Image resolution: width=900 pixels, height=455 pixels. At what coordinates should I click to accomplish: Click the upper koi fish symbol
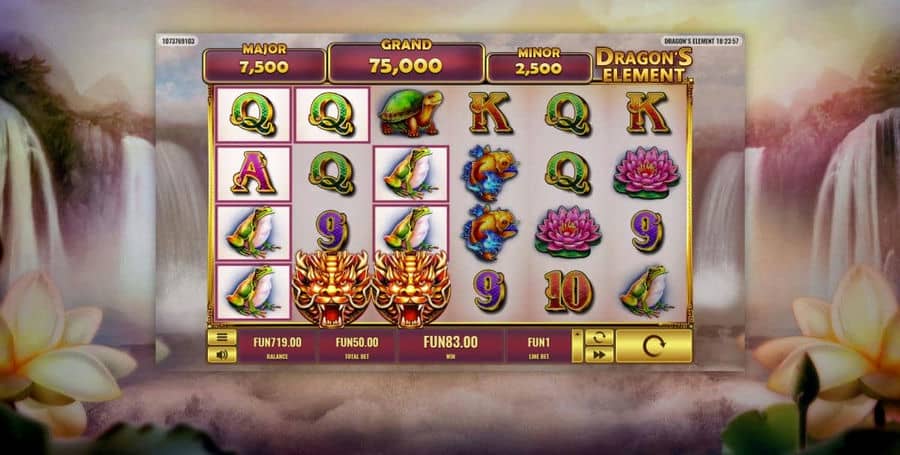[x=489, y=173]
